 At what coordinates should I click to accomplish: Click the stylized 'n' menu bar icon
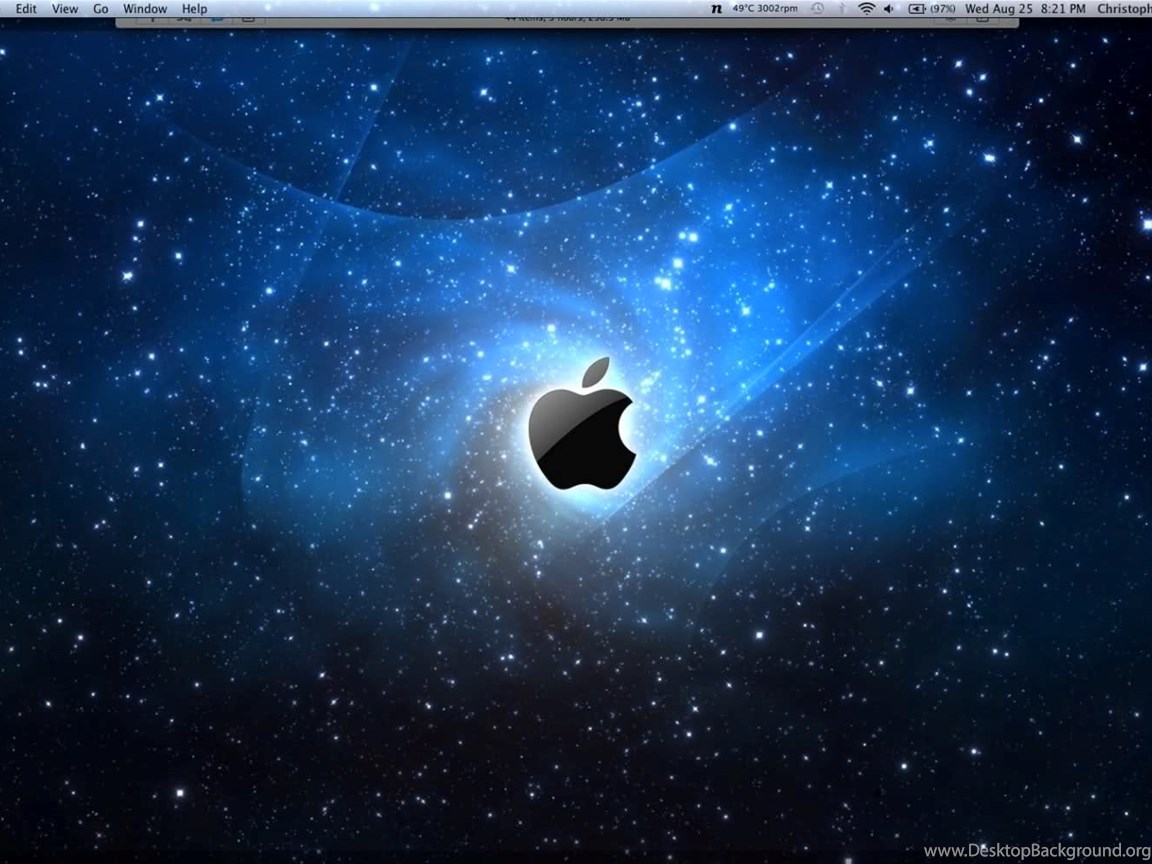coord(716,9)
